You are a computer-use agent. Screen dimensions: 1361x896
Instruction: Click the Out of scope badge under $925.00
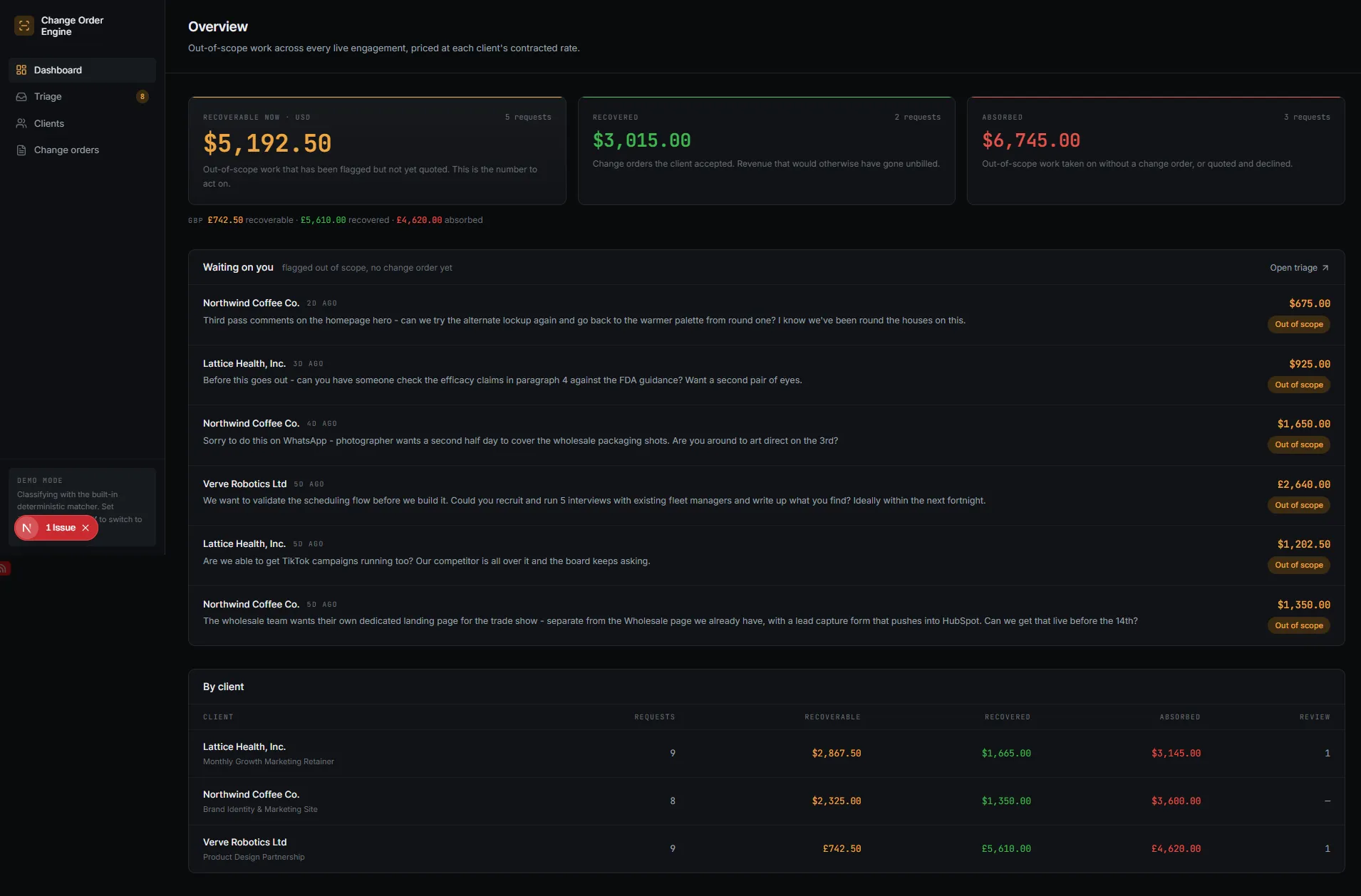tap(1298, 385)
